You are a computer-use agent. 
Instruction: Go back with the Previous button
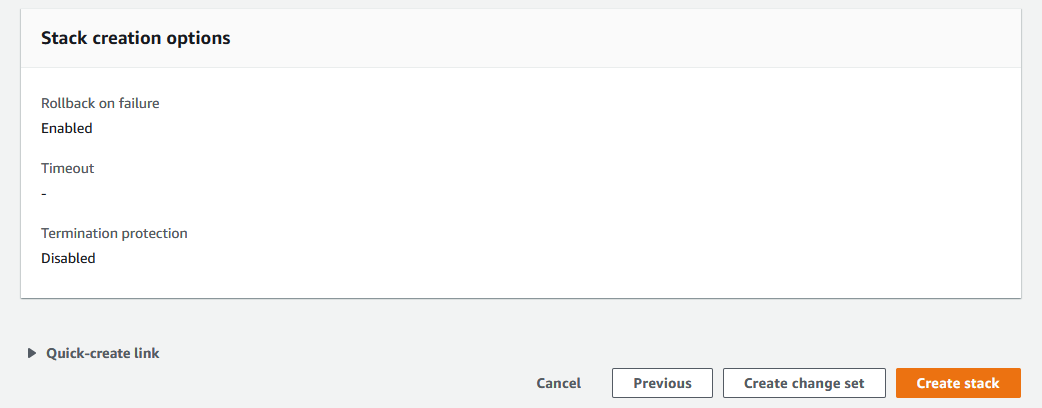click(x=662, y=383)
